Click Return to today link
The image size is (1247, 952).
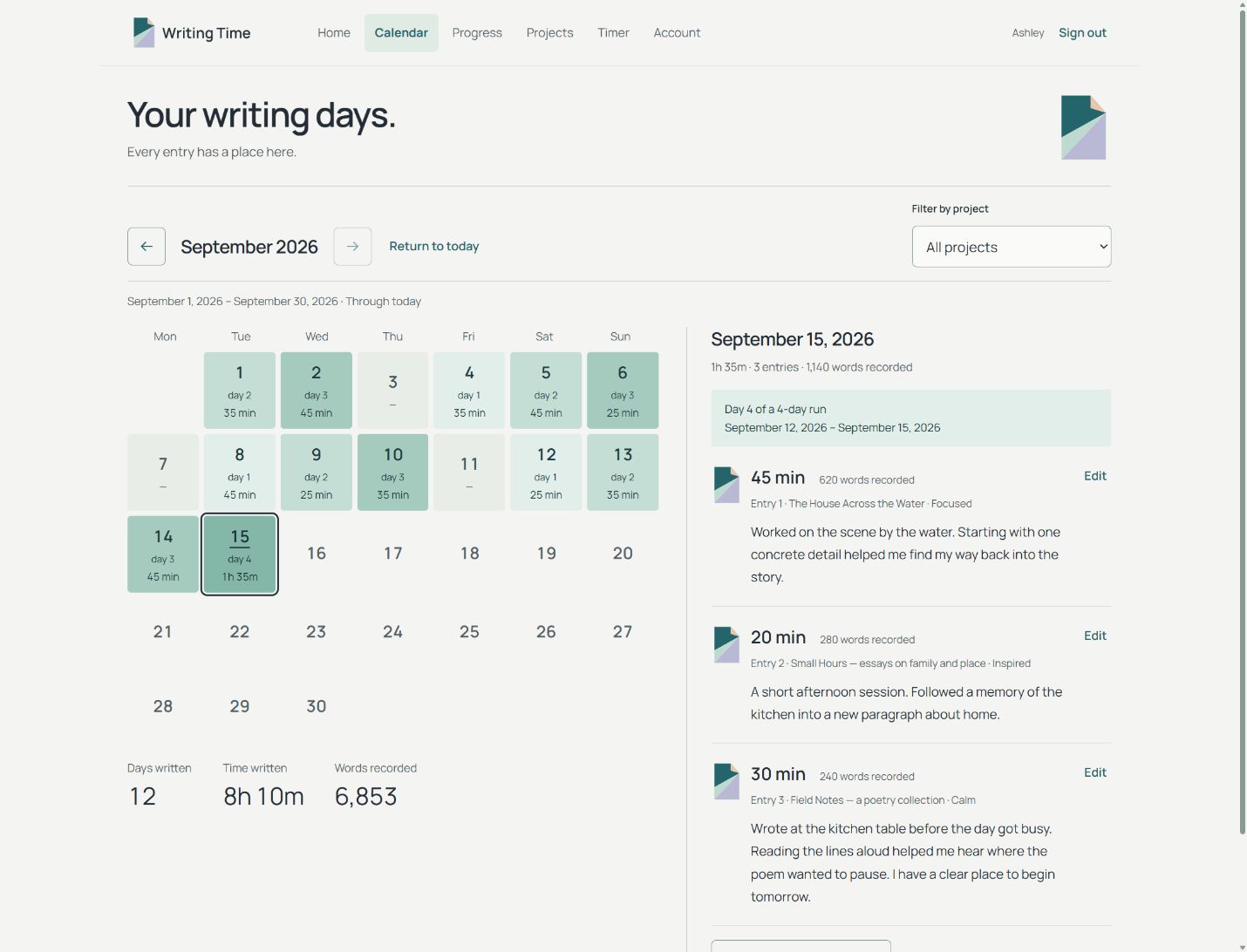click(434, 247)
